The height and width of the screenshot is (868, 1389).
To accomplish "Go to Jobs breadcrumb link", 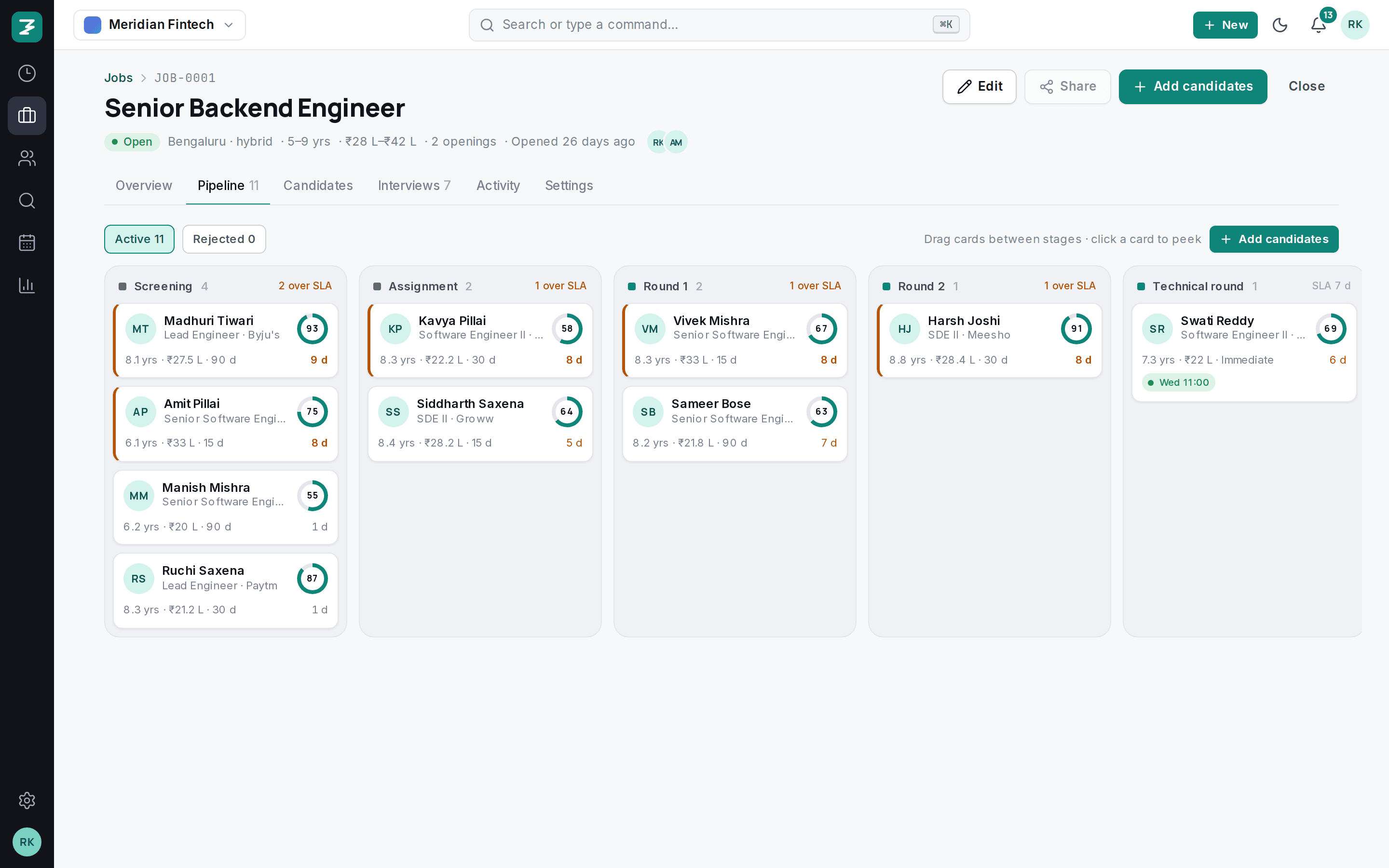I will coord(118,78).
